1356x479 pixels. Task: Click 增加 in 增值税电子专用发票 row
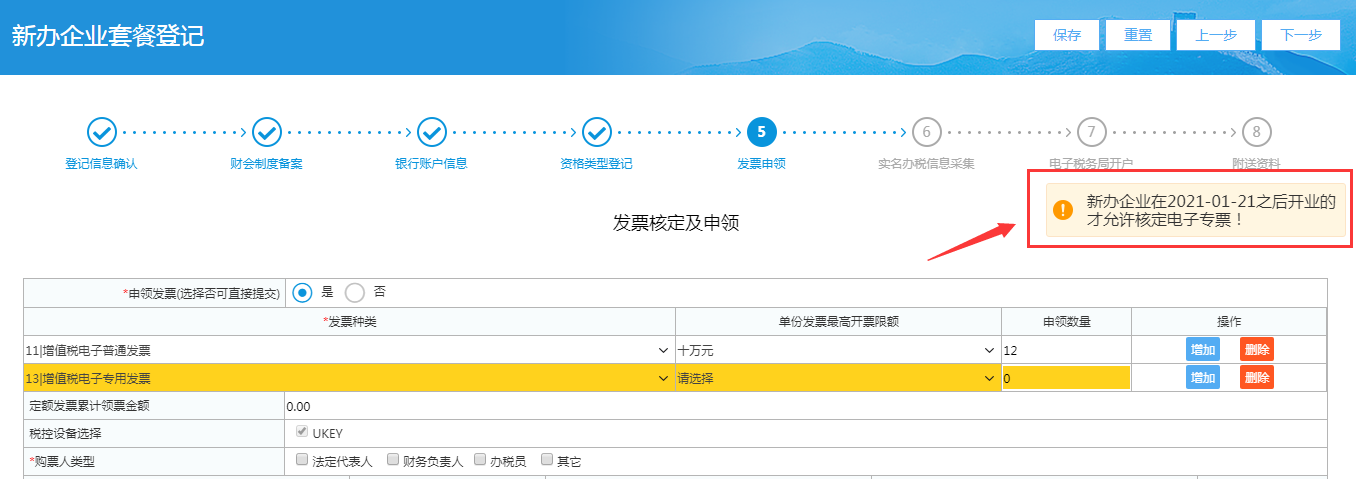click(x=1203, y=377)
